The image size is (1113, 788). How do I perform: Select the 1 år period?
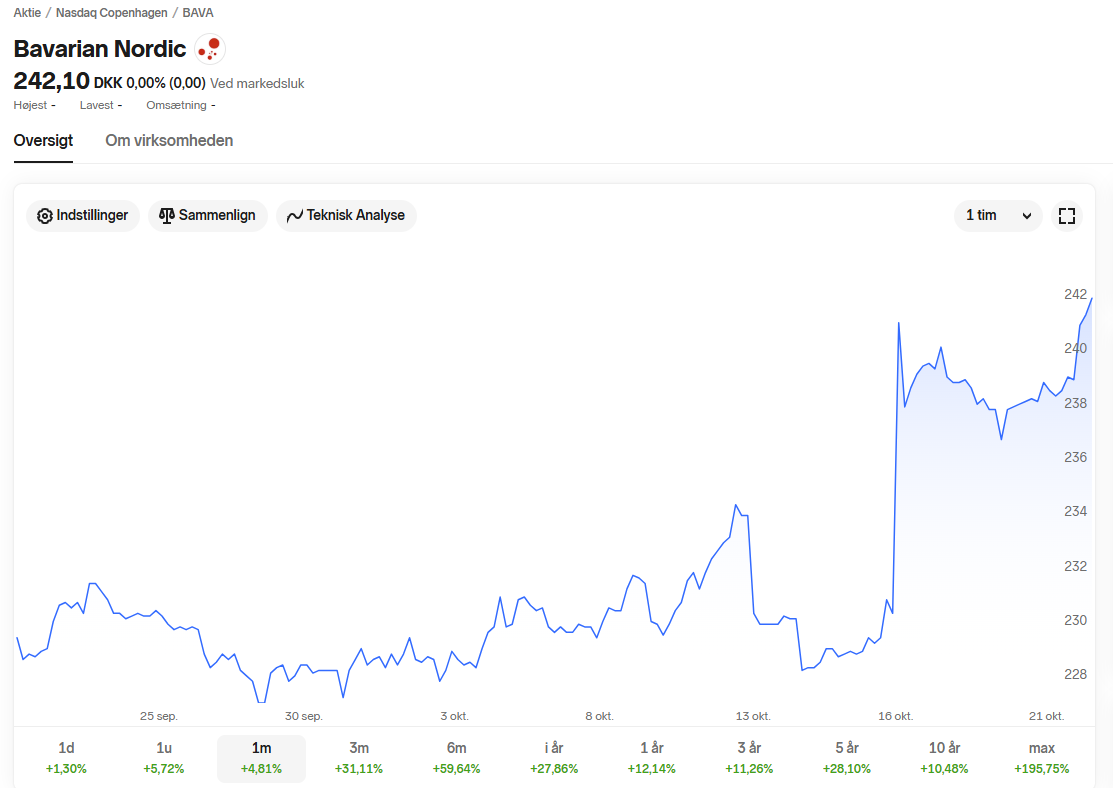coord(652,757)
